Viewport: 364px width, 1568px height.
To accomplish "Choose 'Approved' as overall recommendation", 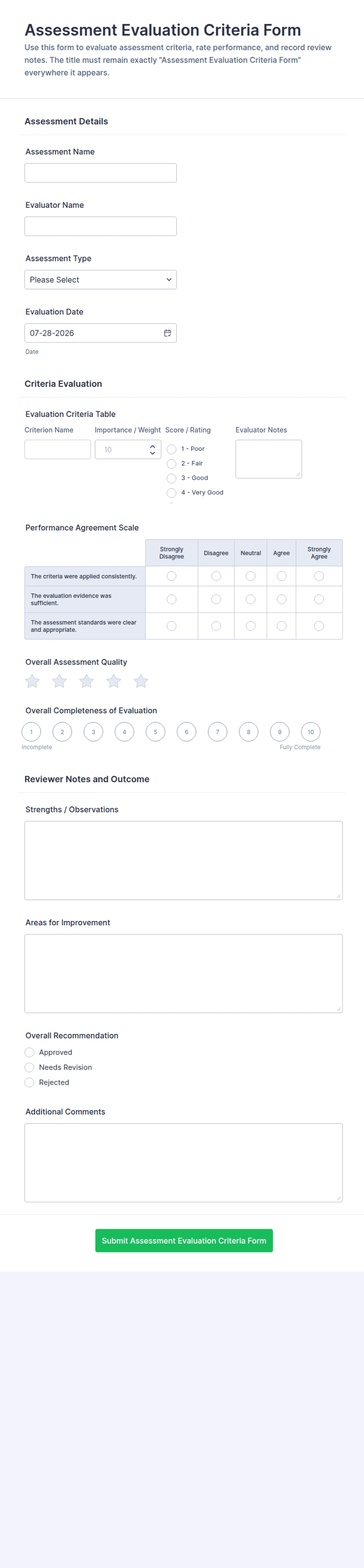I will pyautogui.click(x=29, y=1052).
